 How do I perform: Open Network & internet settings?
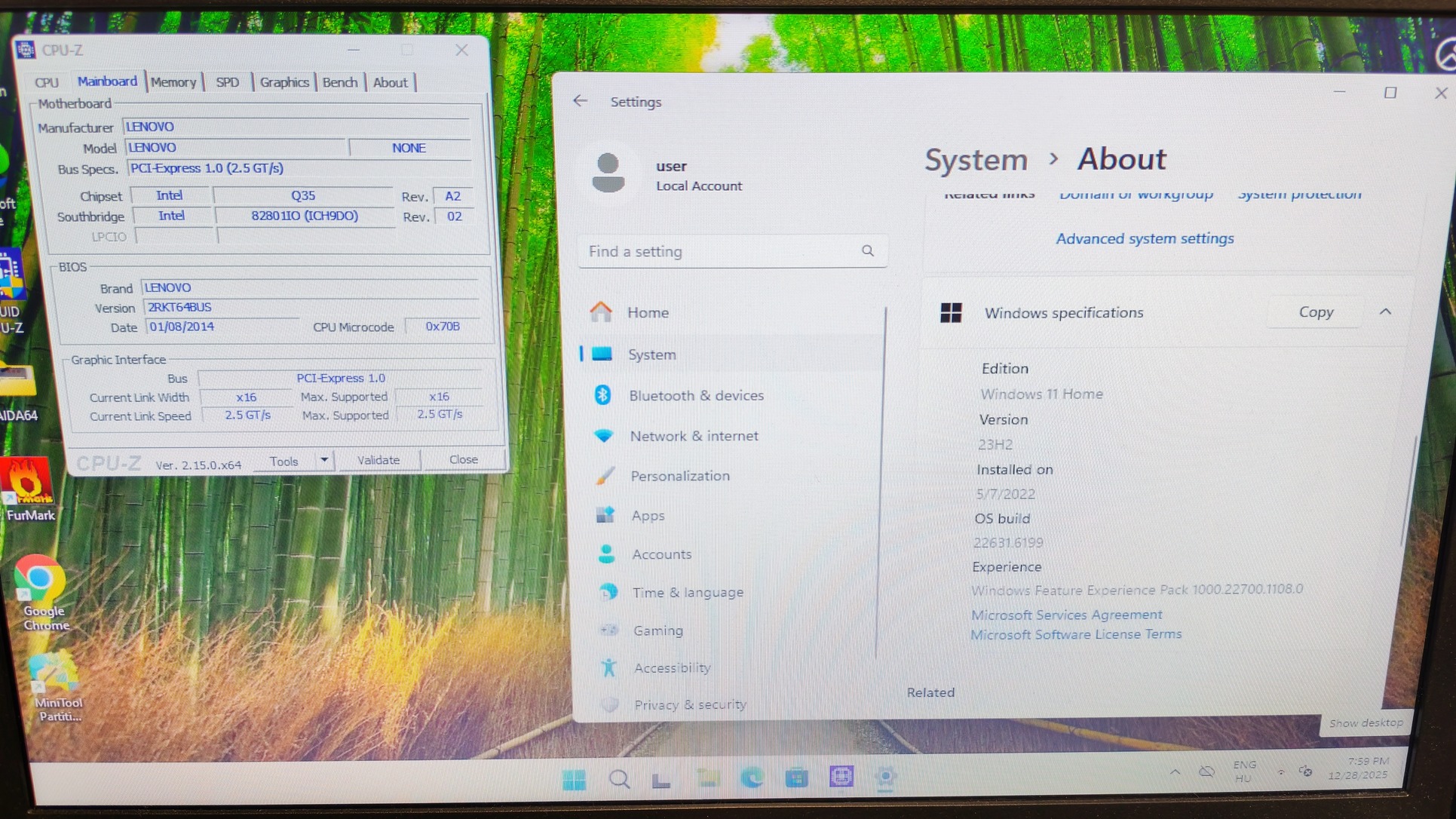click(x=694, y=436)
